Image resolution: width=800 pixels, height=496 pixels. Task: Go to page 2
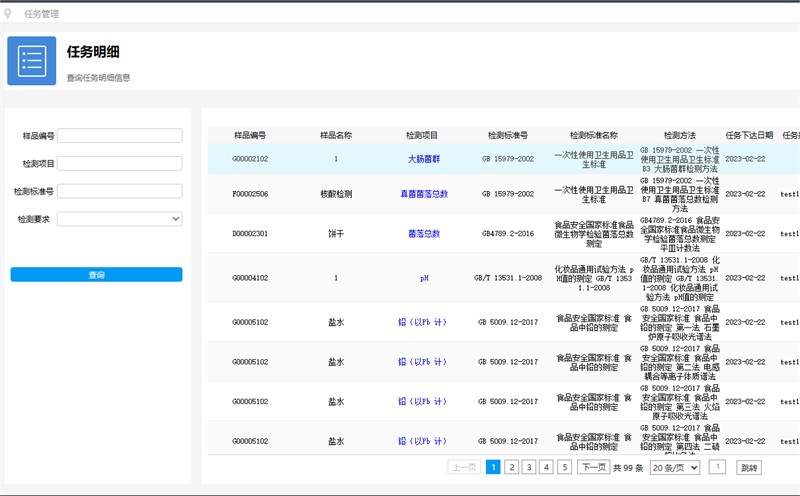[512, 467]
